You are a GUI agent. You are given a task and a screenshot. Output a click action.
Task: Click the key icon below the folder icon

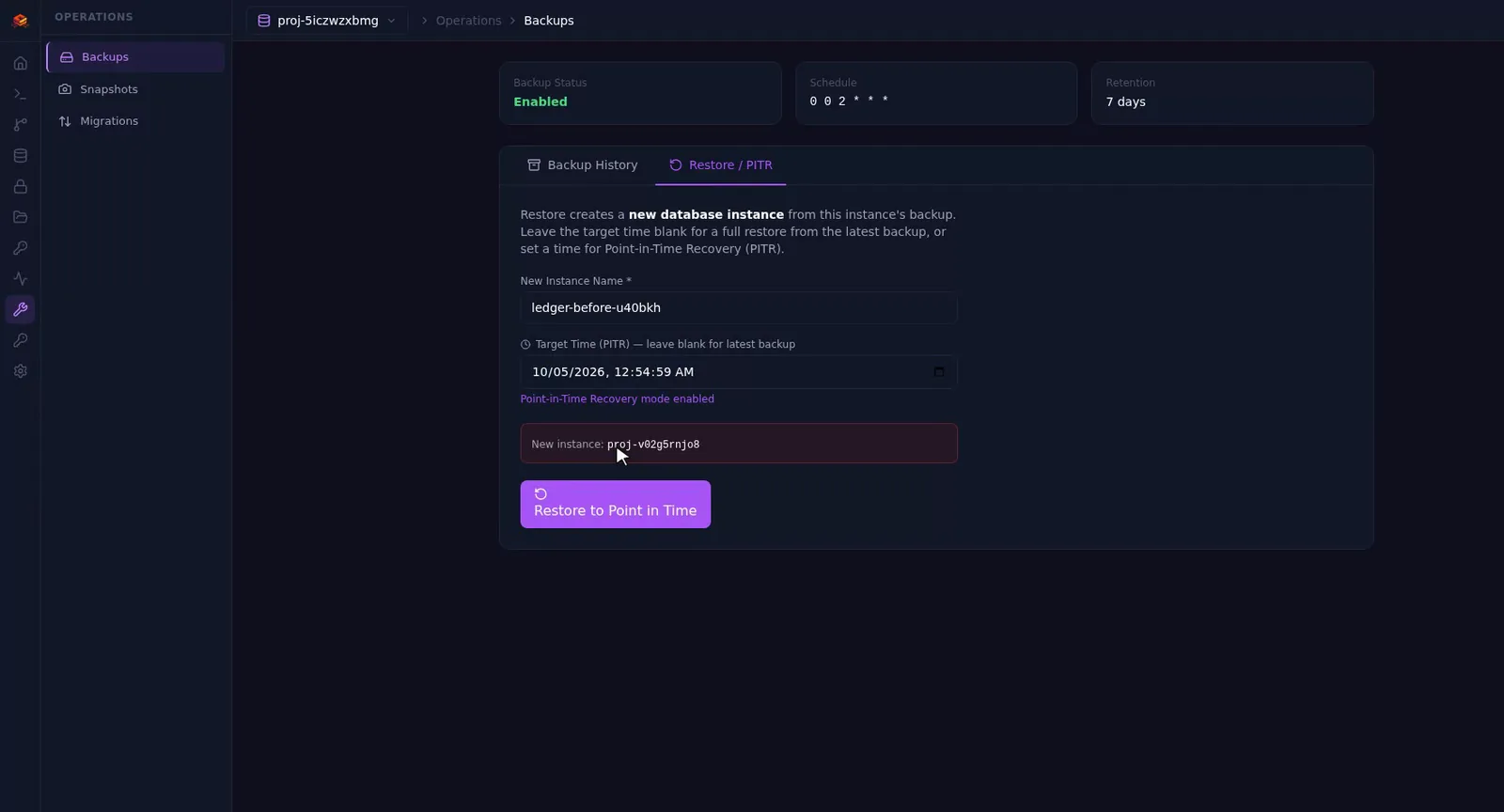[x=20, y=248]
